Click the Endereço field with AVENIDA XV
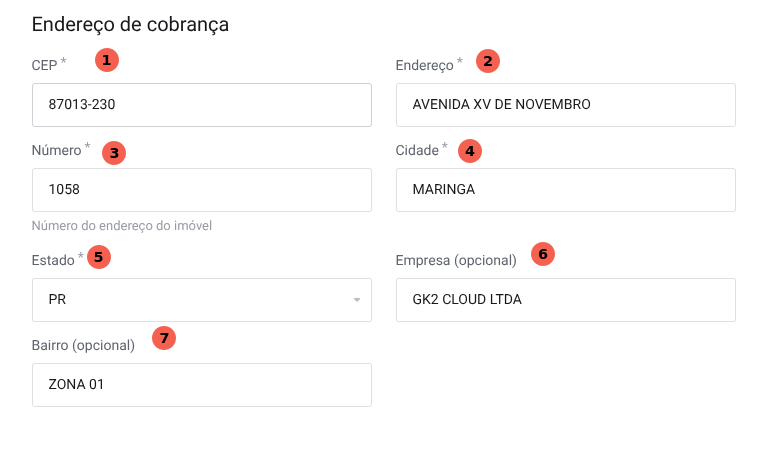This screenshot has height=452, width=766. point(566,105)
